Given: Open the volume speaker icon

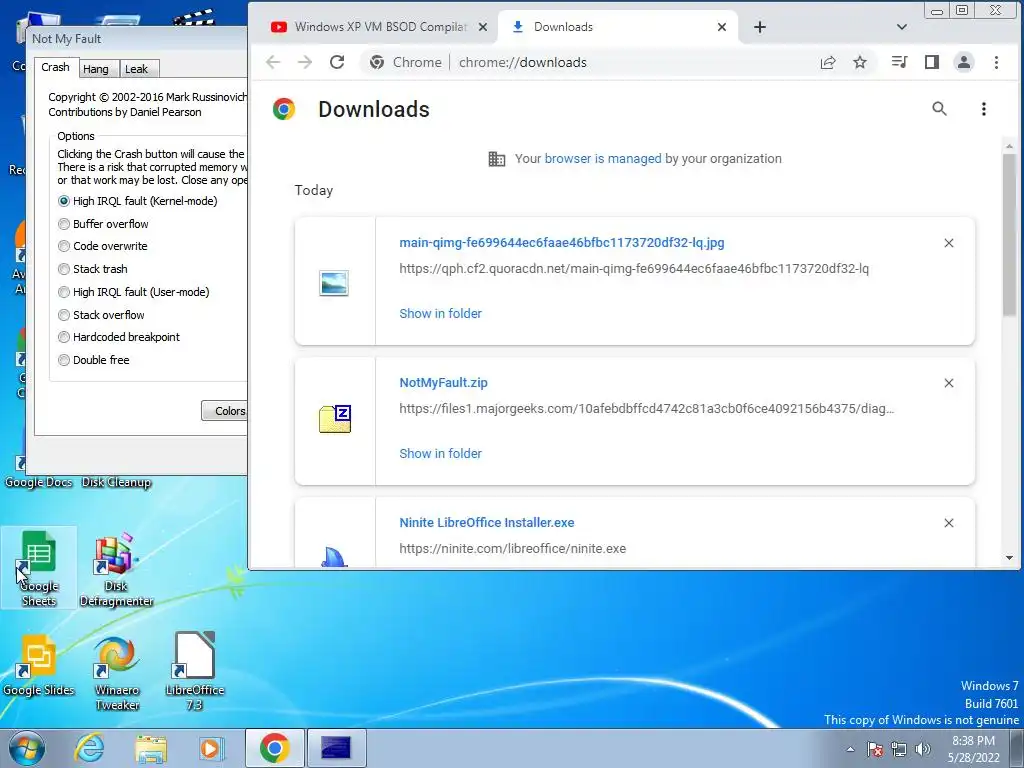Looking at the screenshot, I should pyautogui.click(x=923, y=749).
